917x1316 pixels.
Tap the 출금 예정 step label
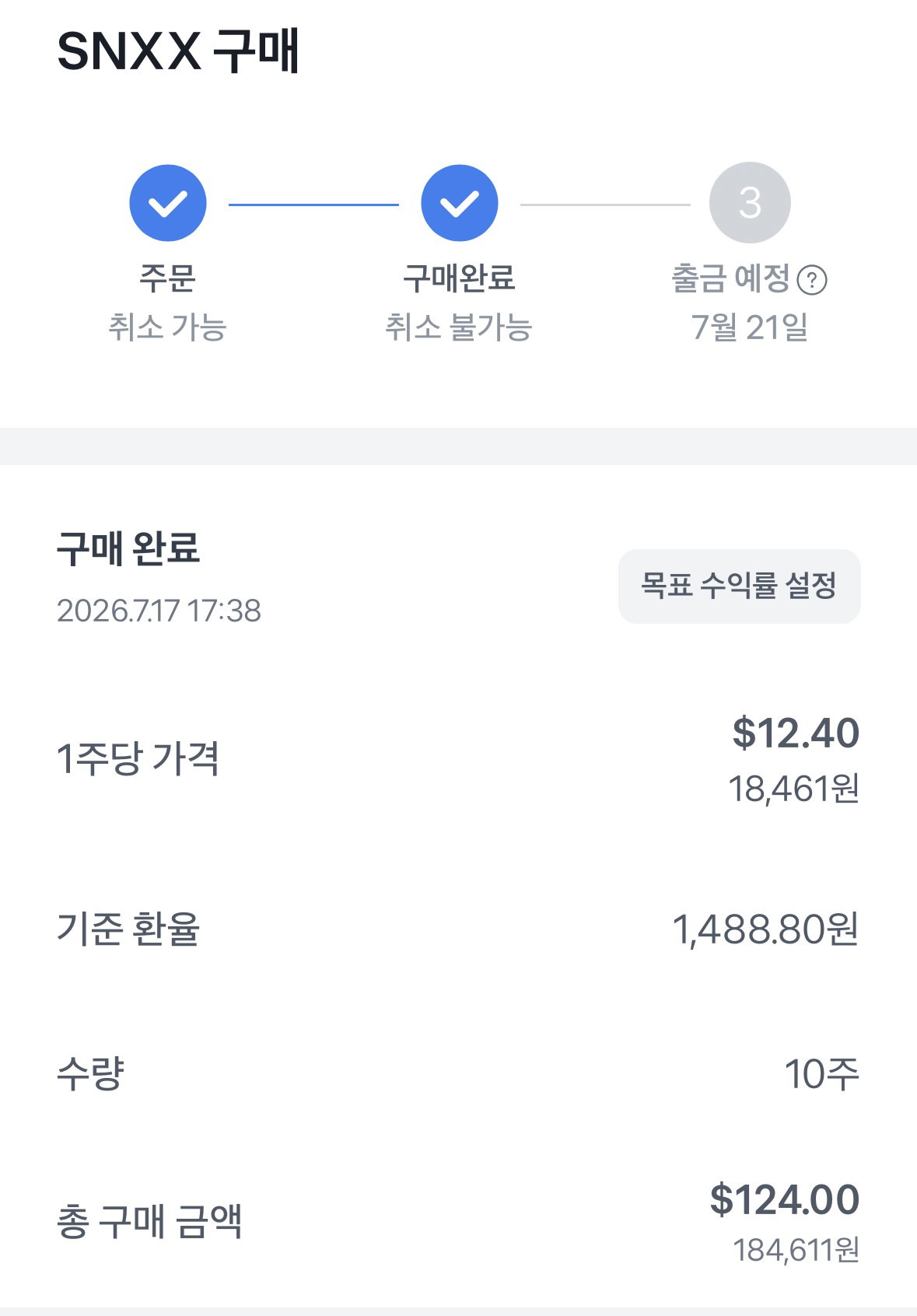click(x=731, y=278)
